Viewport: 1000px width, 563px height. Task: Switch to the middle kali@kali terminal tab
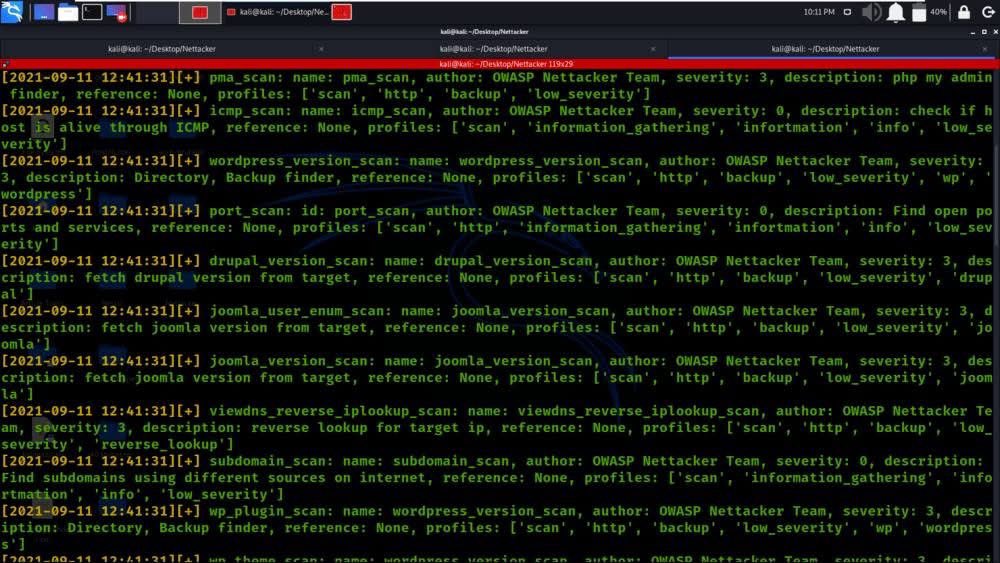[x=493, y=49]
